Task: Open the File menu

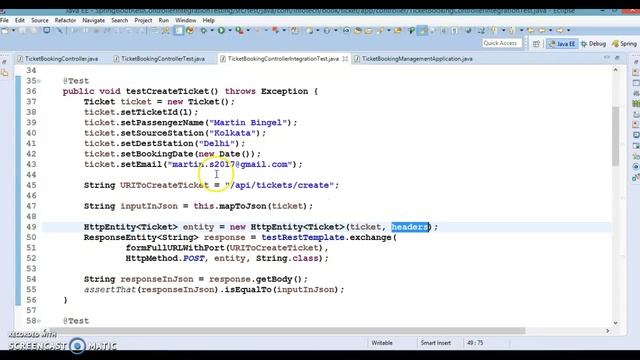Action: (4, 20)
